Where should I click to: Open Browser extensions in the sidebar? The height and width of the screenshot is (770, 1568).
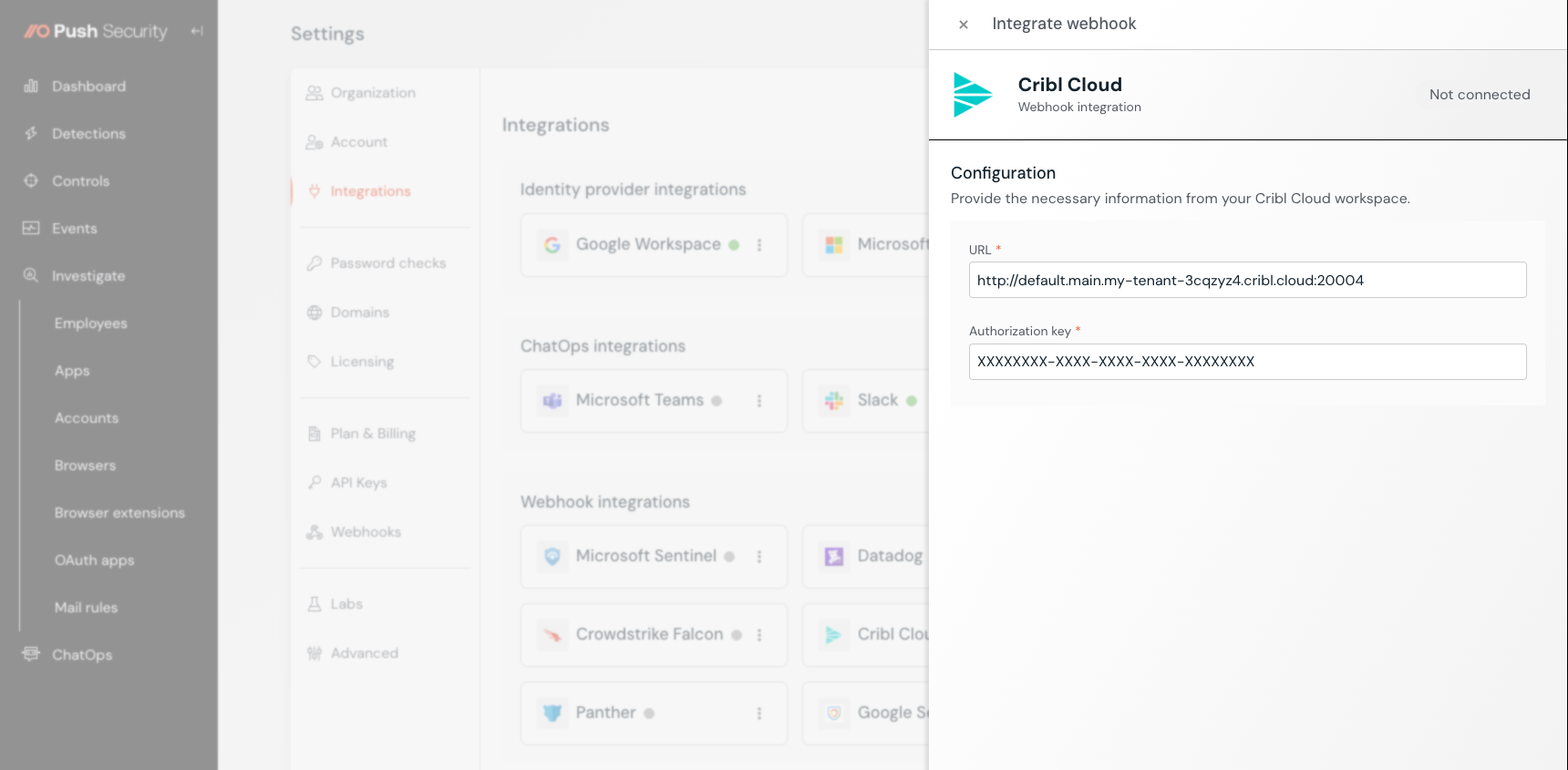click(x=119, y=513)
